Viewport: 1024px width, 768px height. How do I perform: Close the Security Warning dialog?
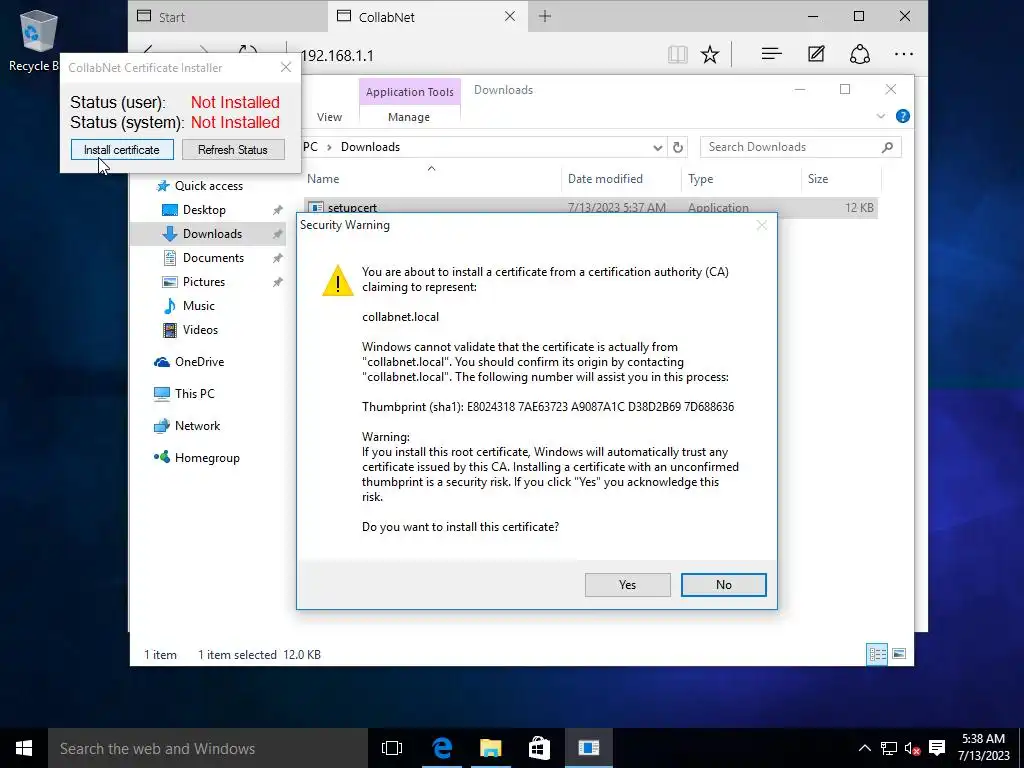coord(761,225)
